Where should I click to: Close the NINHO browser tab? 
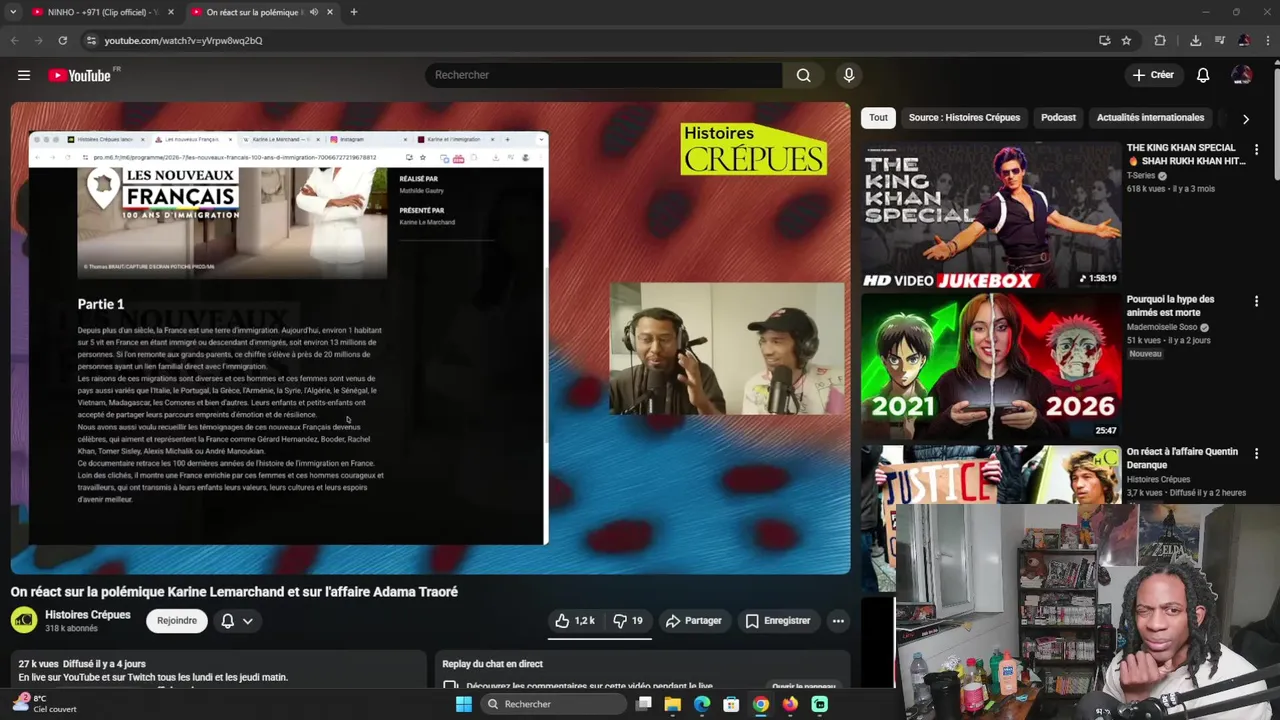tap(171, 12)
